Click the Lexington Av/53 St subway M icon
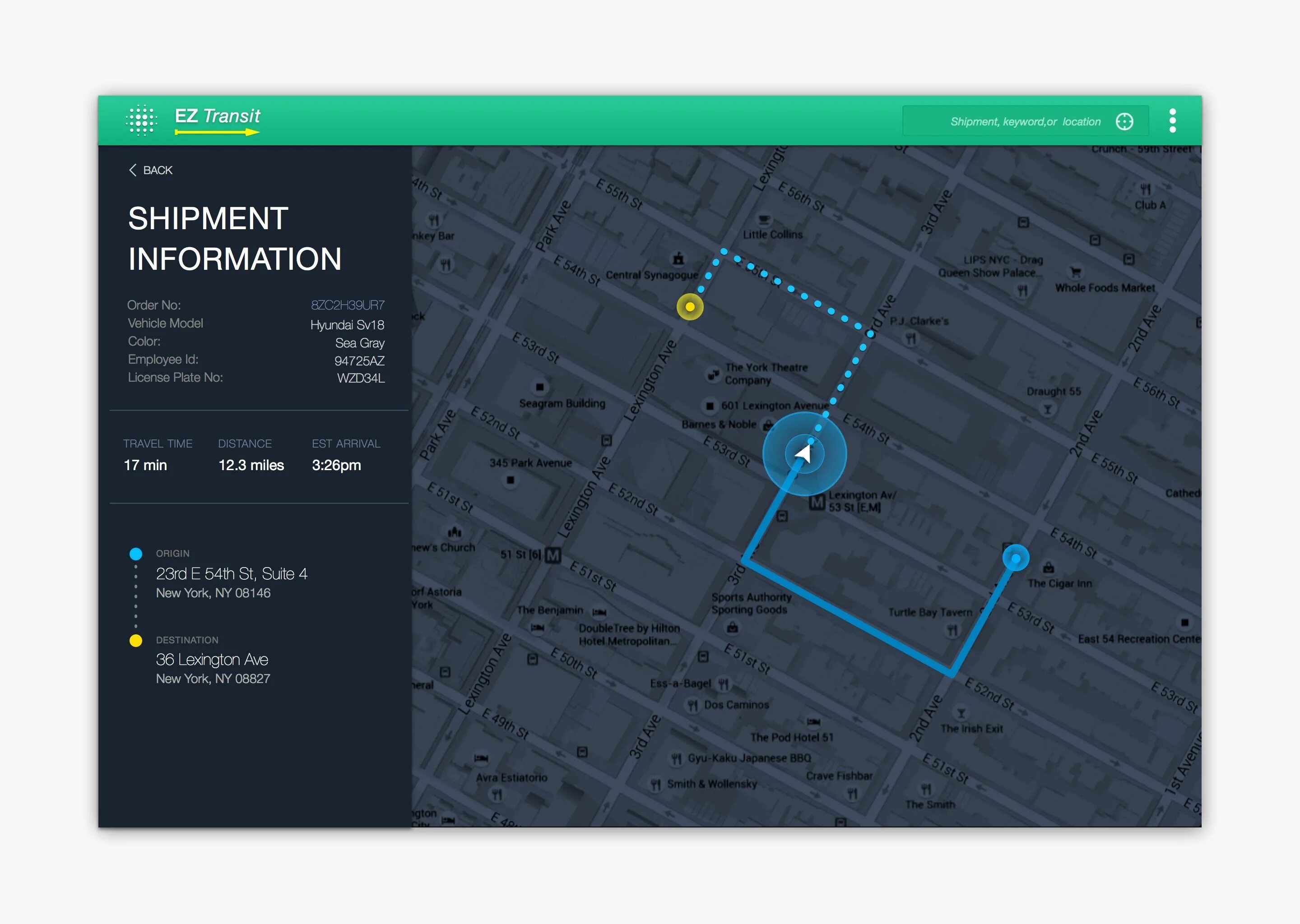 point(817,502)
